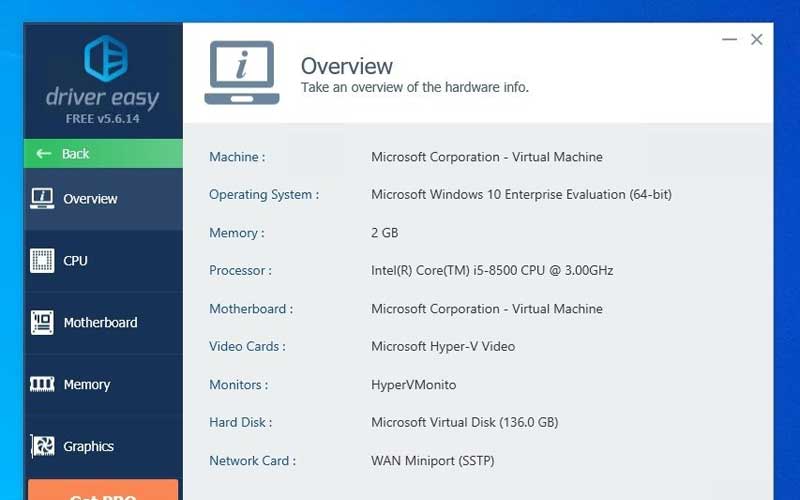Click the 'Hard Disk :' label
Screen dimensions: 800x500
tap(241, 422)
